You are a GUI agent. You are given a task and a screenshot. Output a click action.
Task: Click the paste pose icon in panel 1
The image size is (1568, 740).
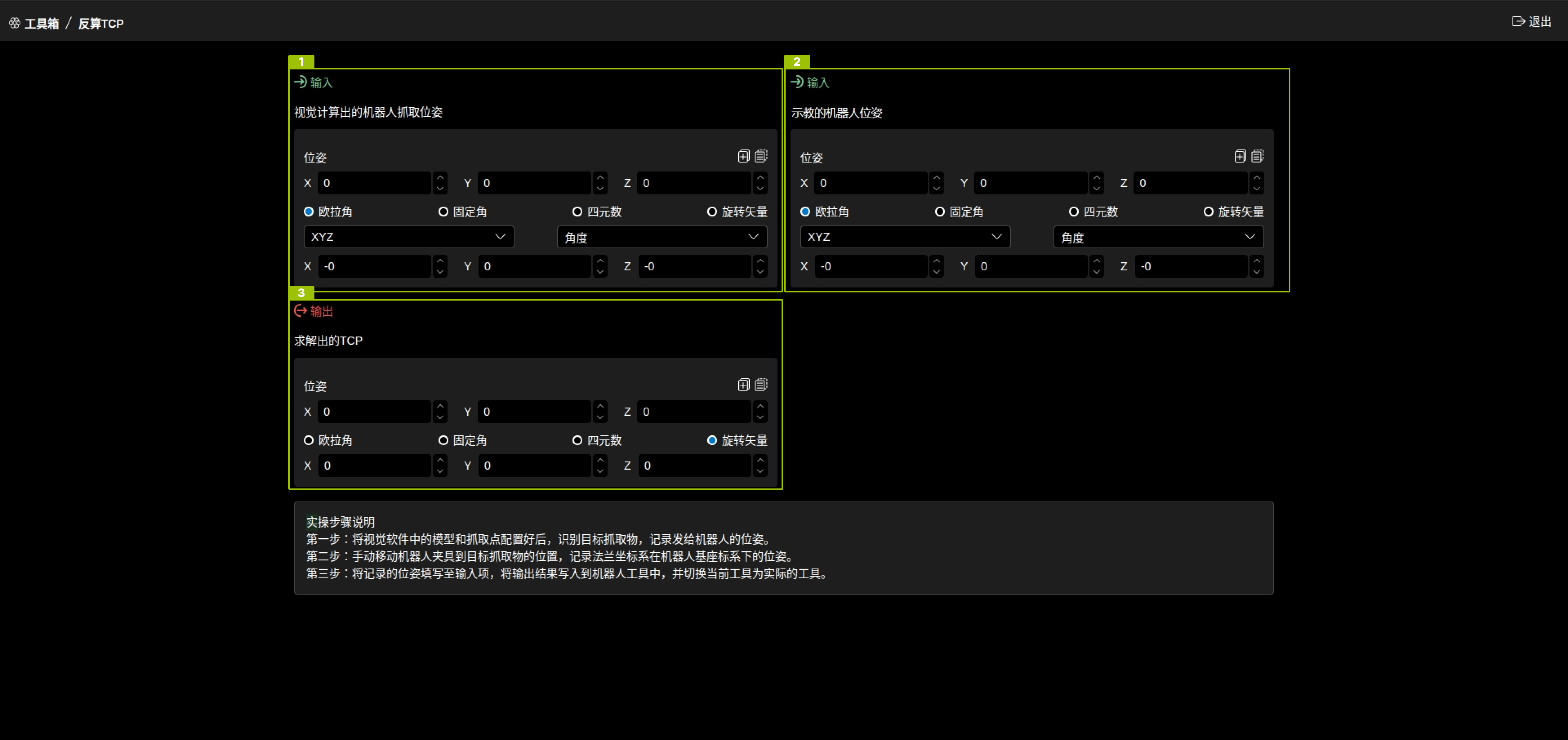[x=761, y=156]
